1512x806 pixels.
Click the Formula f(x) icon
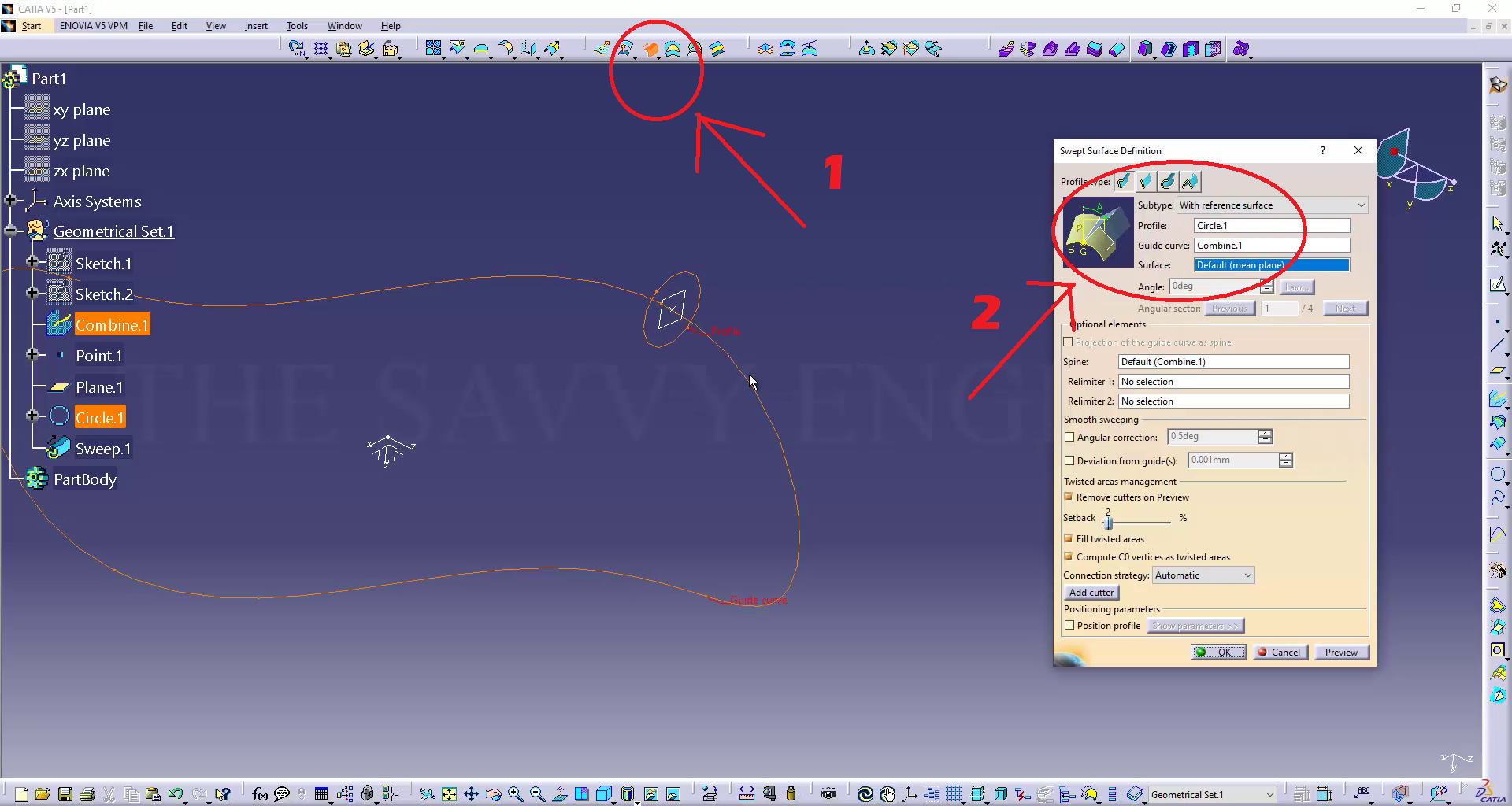click(x=259, y=794)
